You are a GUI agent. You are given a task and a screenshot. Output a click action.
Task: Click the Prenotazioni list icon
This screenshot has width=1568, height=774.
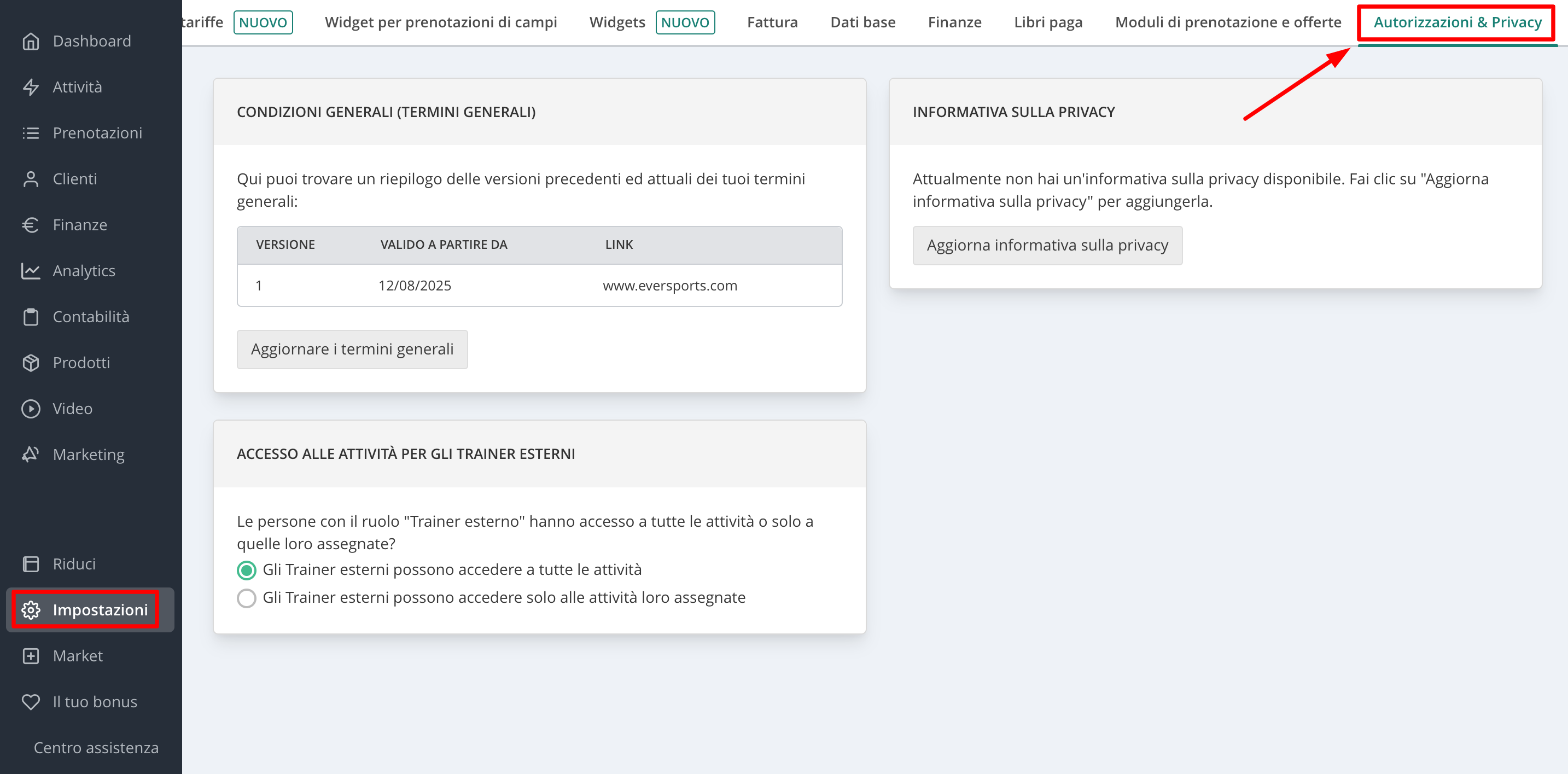coord(31,133)
